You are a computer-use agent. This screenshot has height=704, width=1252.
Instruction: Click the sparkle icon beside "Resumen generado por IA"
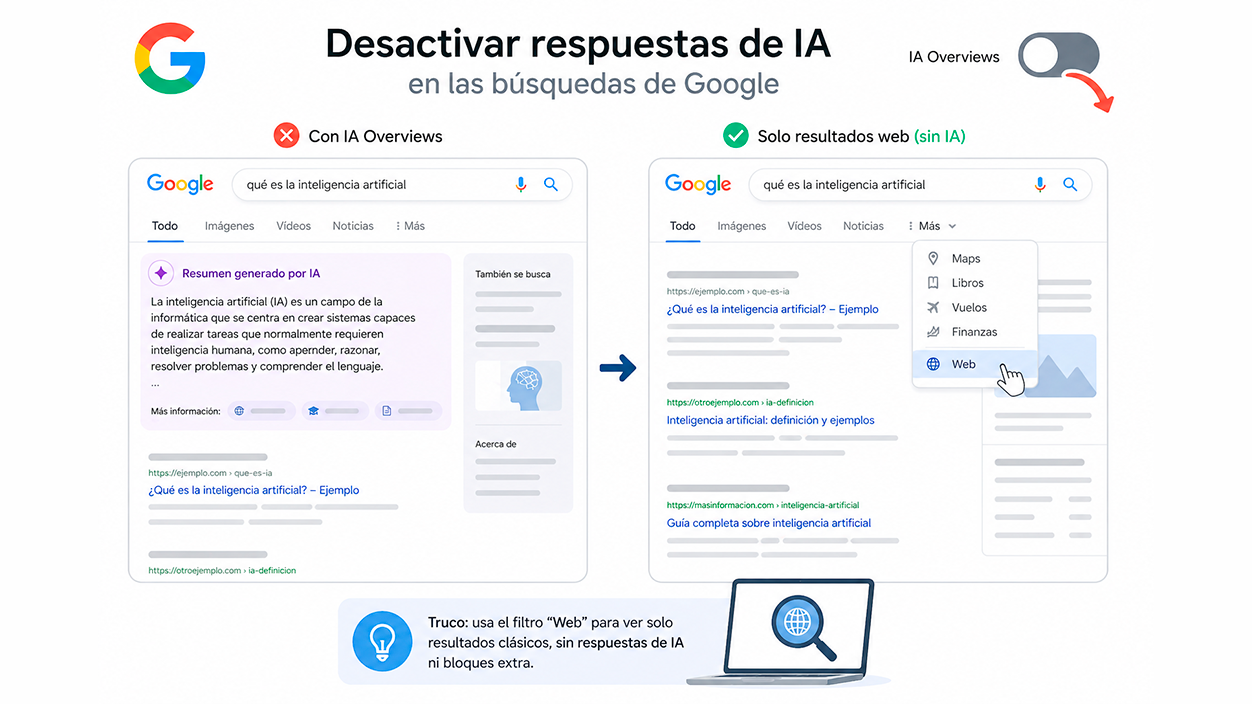161,273
